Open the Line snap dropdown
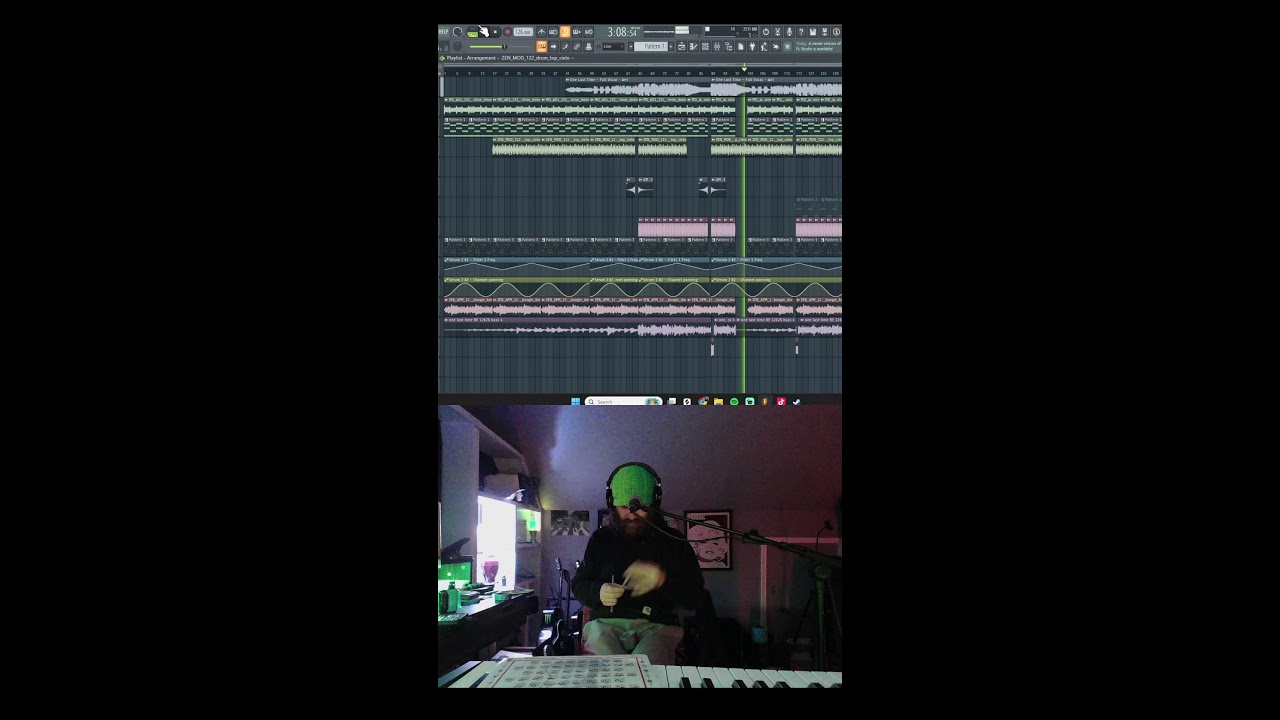Image resolution: width=1280 pixels, height=720 pixels. 612,46
